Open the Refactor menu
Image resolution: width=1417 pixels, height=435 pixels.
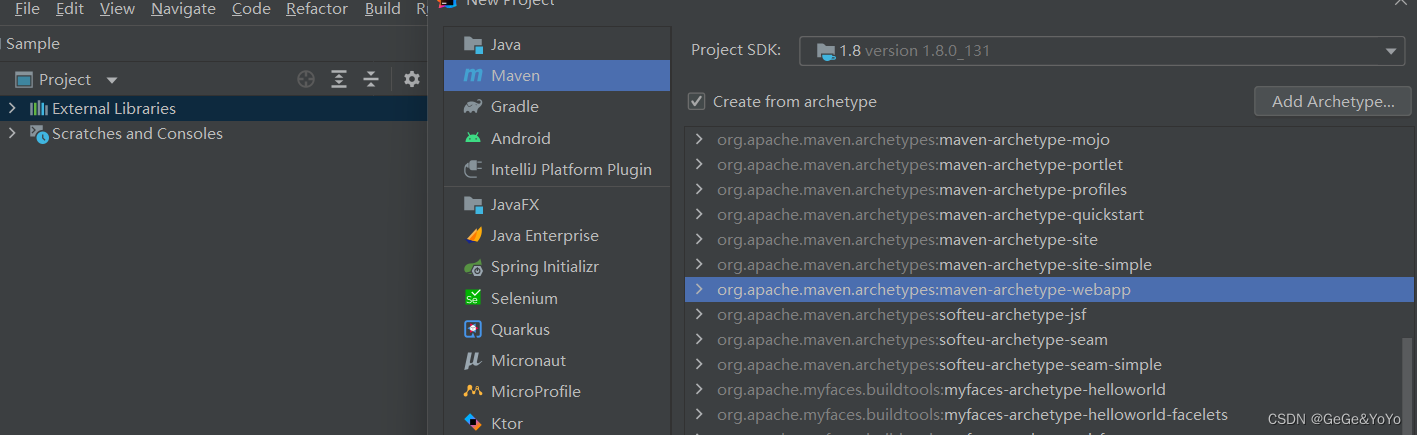coord(317,9)
